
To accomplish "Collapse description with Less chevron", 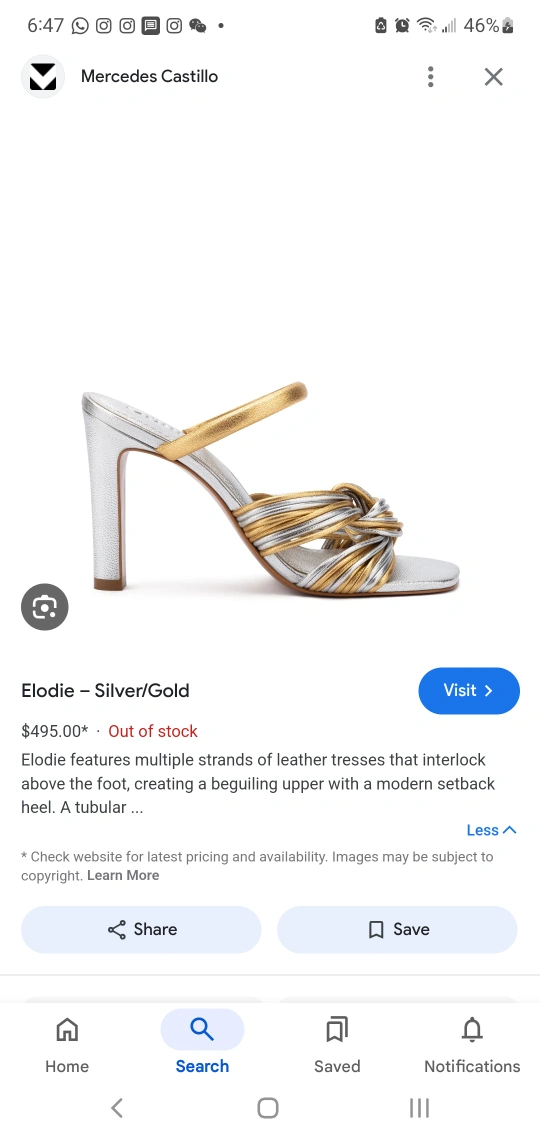I will tap(491, 830).
